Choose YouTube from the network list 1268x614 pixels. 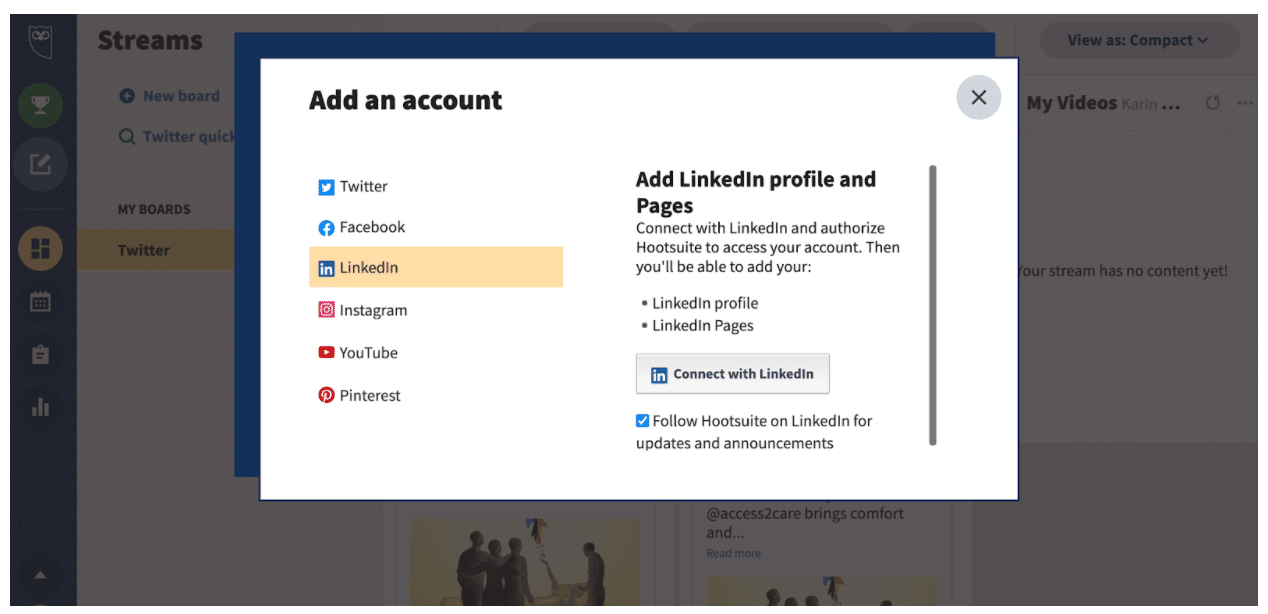tap(367, 353)
